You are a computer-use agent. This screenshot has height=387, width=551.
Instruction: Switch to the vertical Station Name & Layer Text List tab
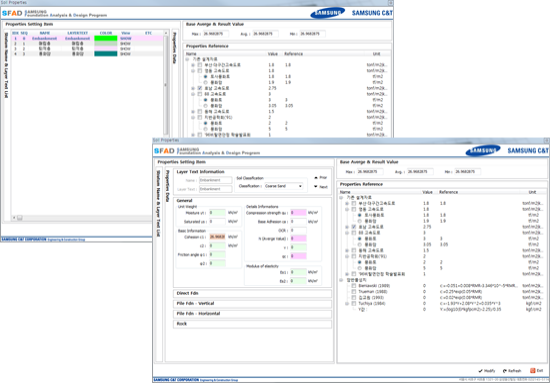pos(158,203)
